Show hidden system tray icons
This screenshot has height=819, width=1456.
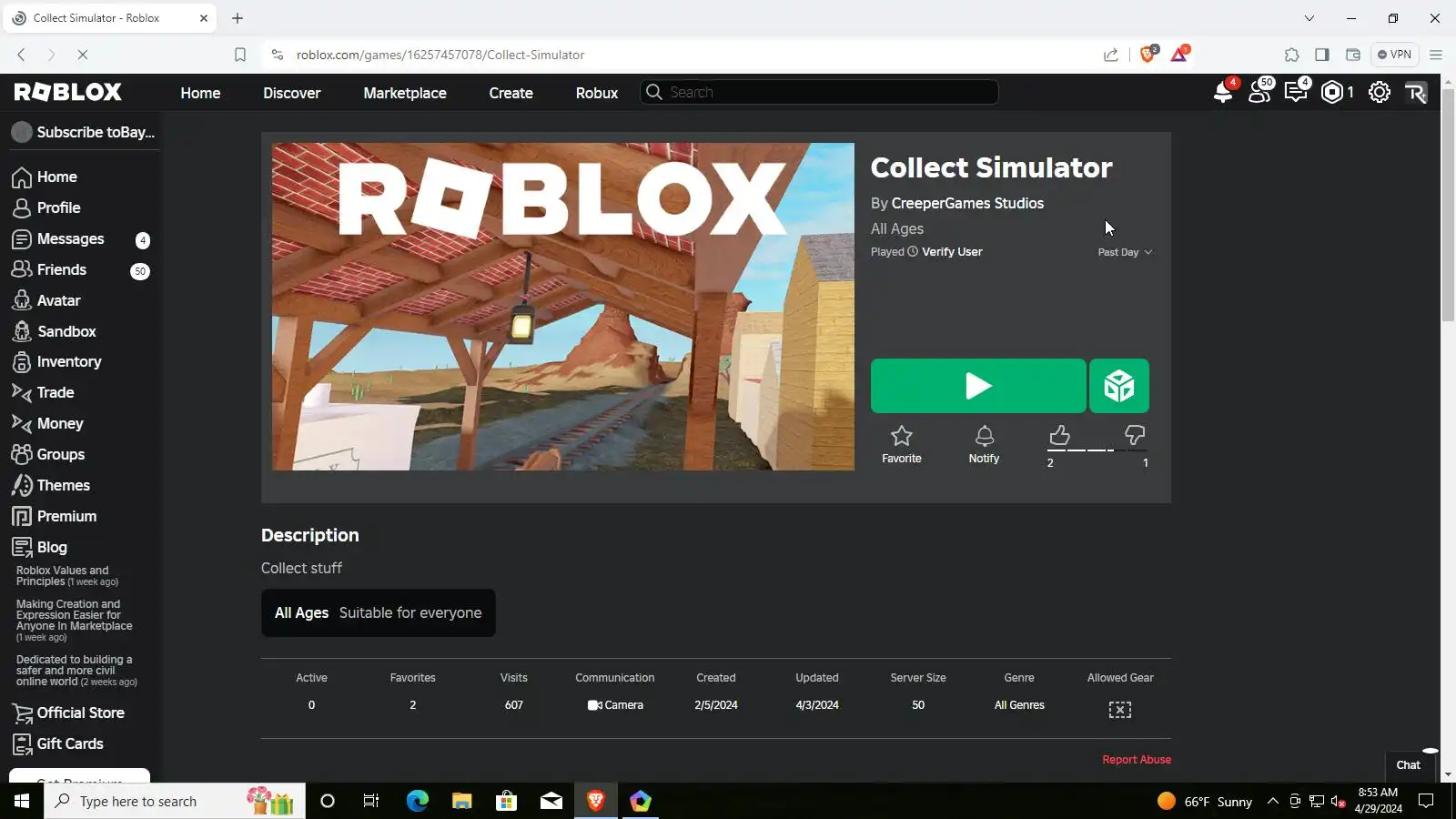[x=1273, y=802]
